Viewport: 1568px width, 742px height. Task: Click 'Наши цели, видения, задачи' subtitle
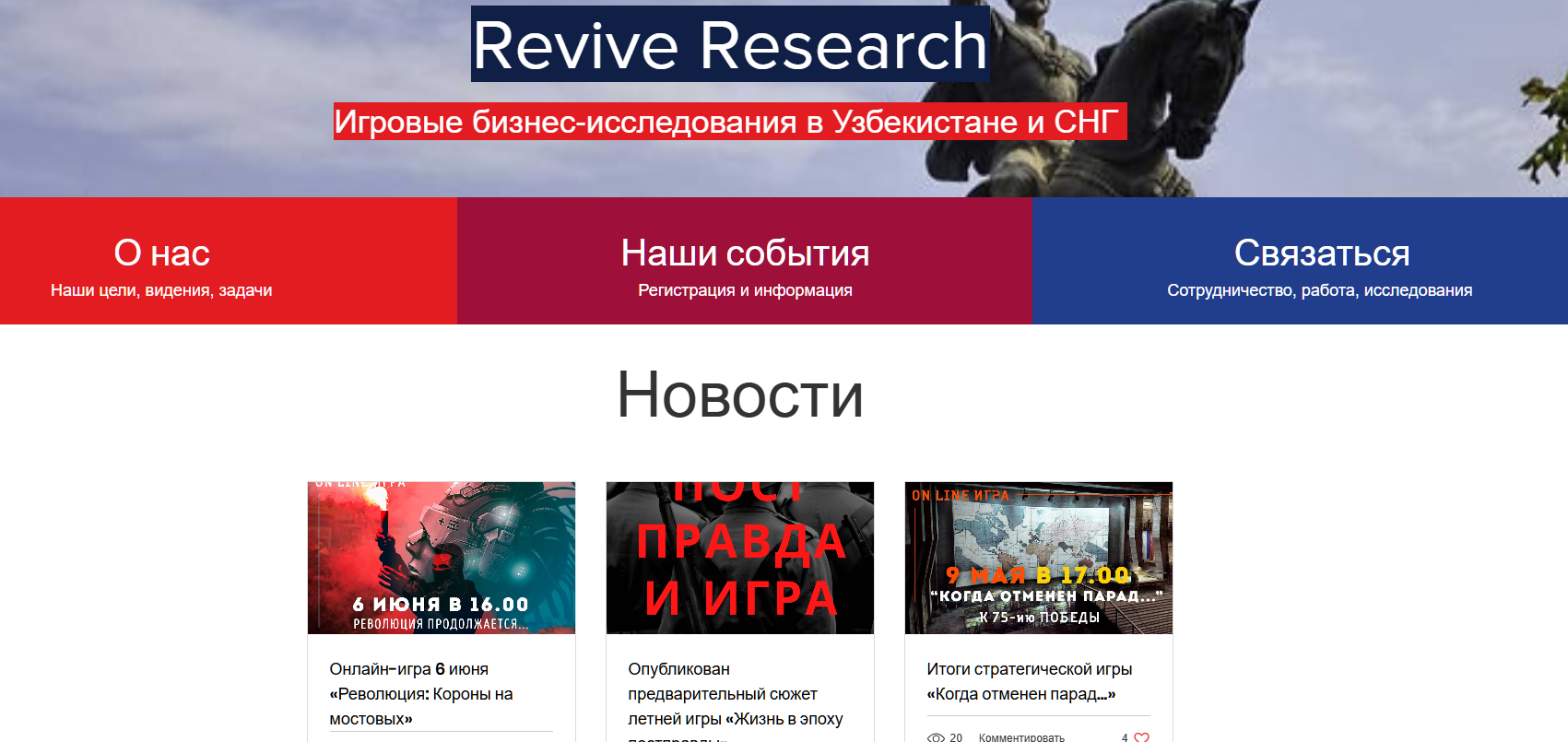pos(161,290)
